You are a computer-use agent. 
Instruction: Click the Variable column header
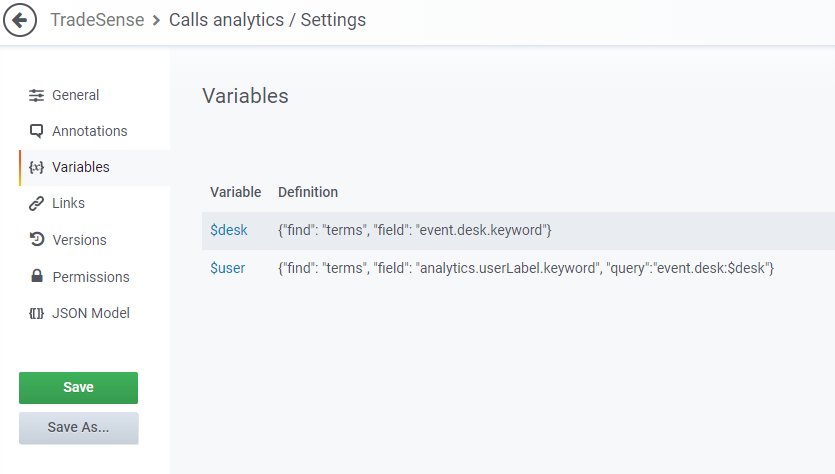235,192
